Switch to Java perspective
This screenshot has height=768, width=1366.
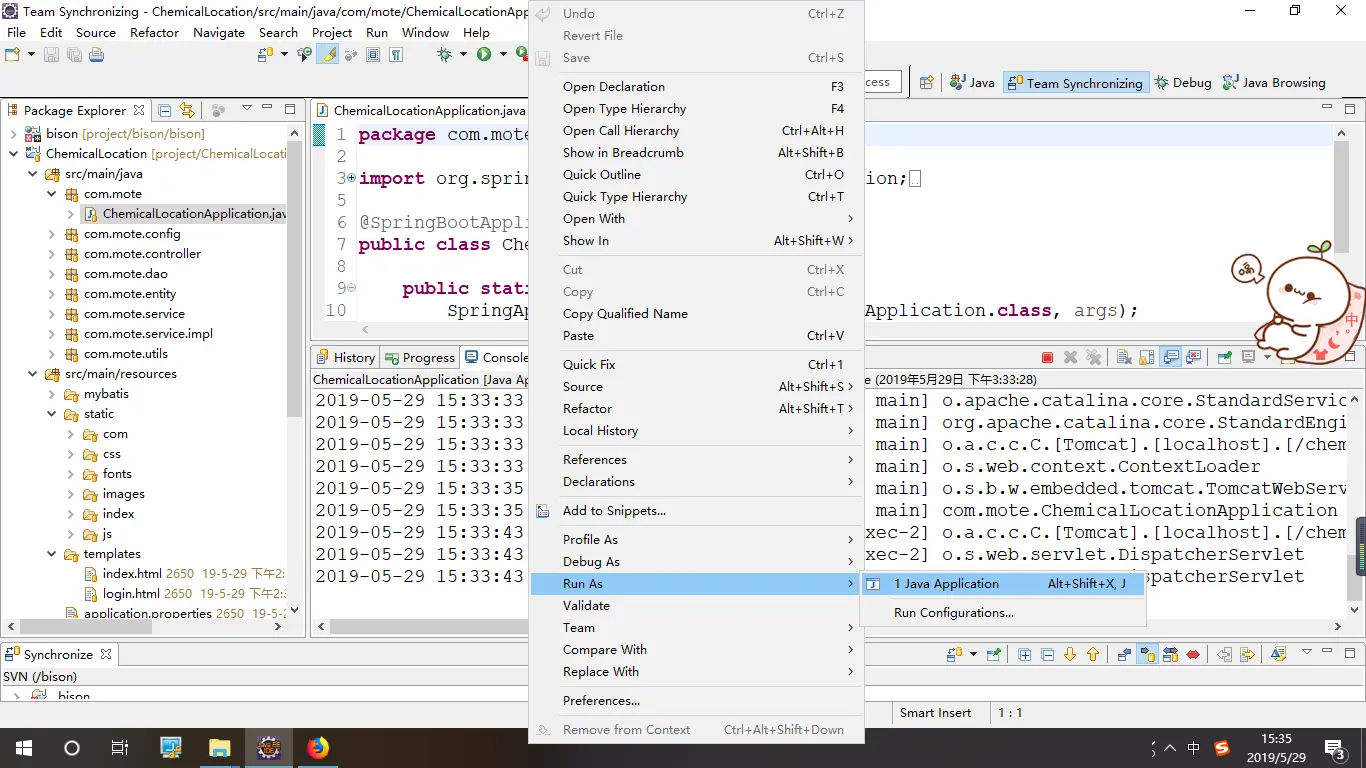972,83
